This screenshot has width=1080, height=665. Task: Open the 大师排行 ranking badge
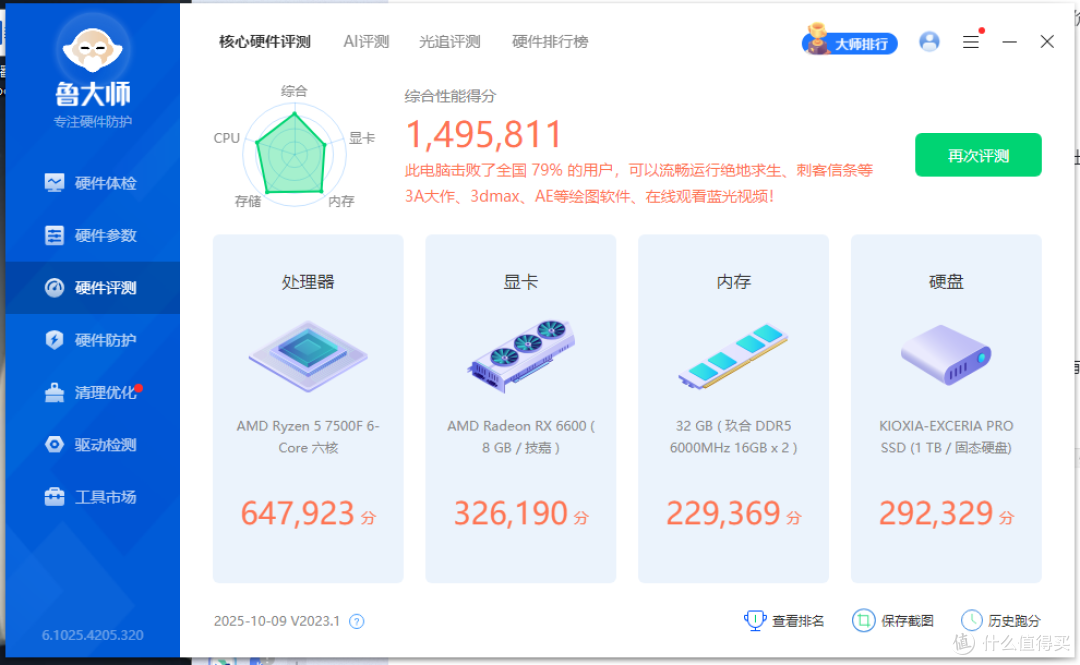[x=850, y=41]
